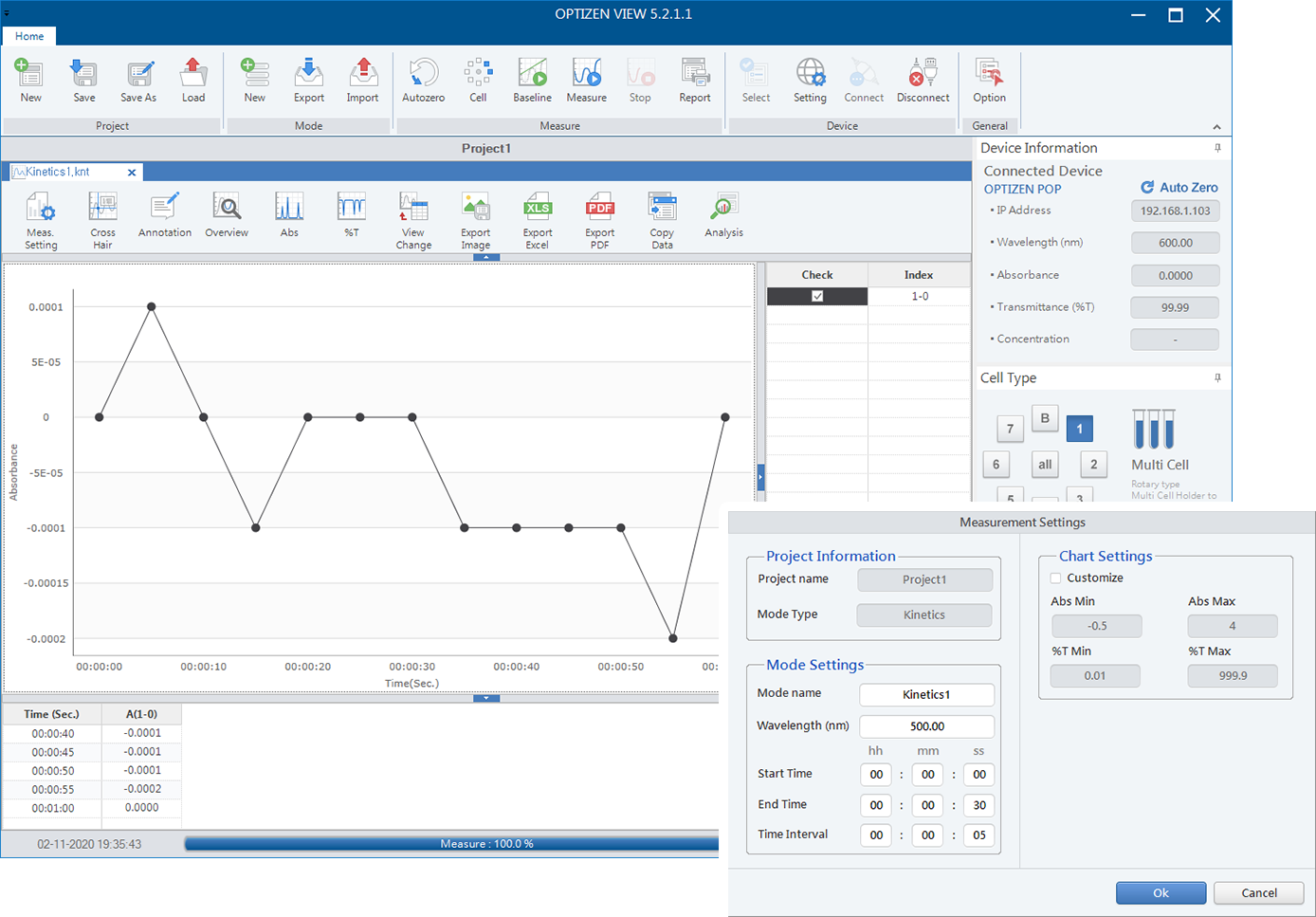Click the Disconnect device icon
Image resolution: width=1316 pixels, height=917 pixels.
tap(923, 74)
